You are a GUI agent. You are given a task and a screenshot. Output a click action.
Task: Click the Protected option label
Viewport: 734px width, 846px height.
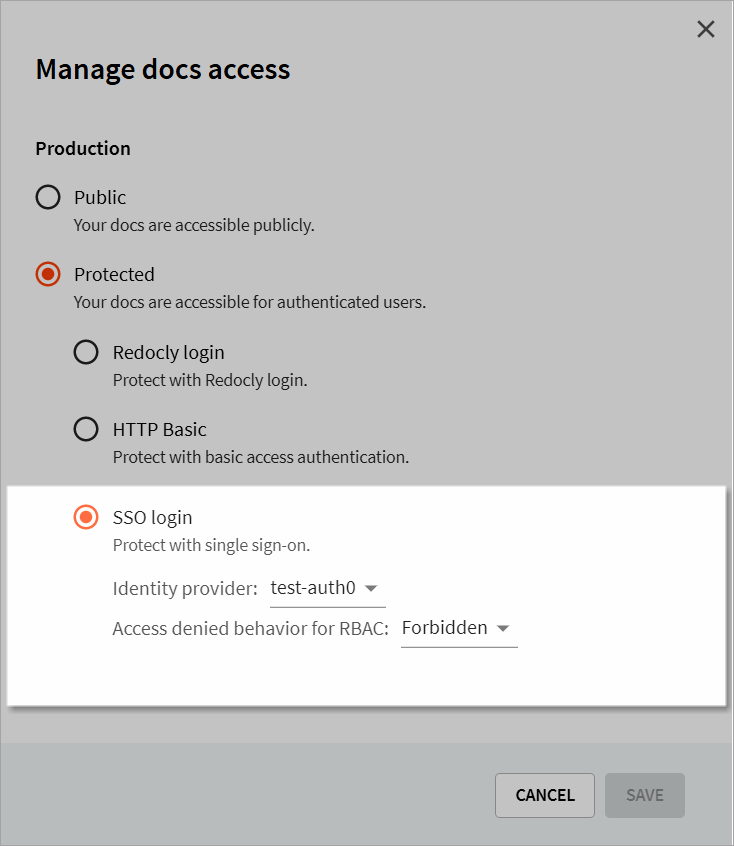point(114,275)
